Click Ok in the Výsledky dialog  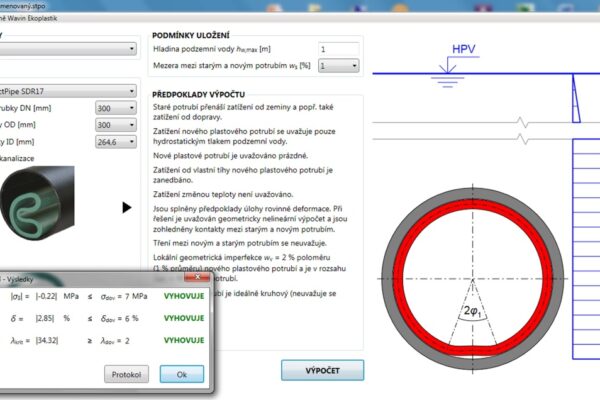[182, 374]
